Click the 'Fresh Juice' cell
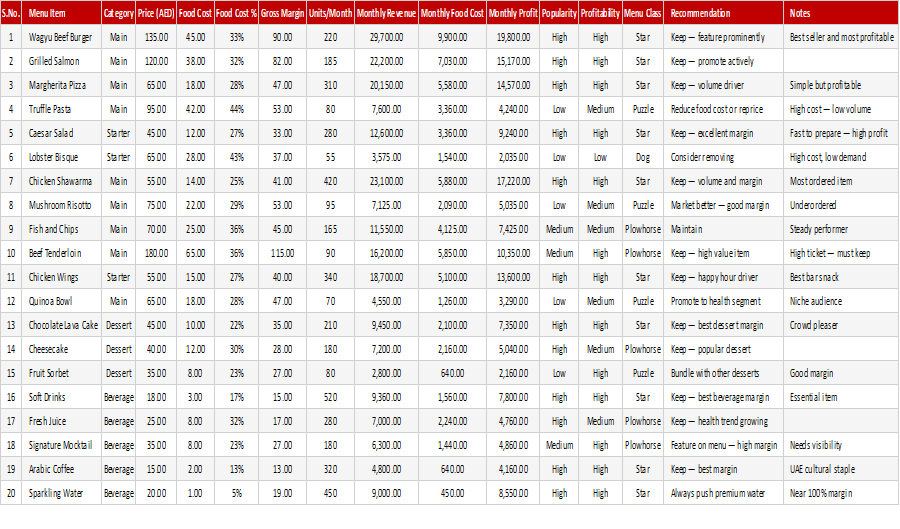The width and height of the screenshot is (900, 529). click(61, 421)
